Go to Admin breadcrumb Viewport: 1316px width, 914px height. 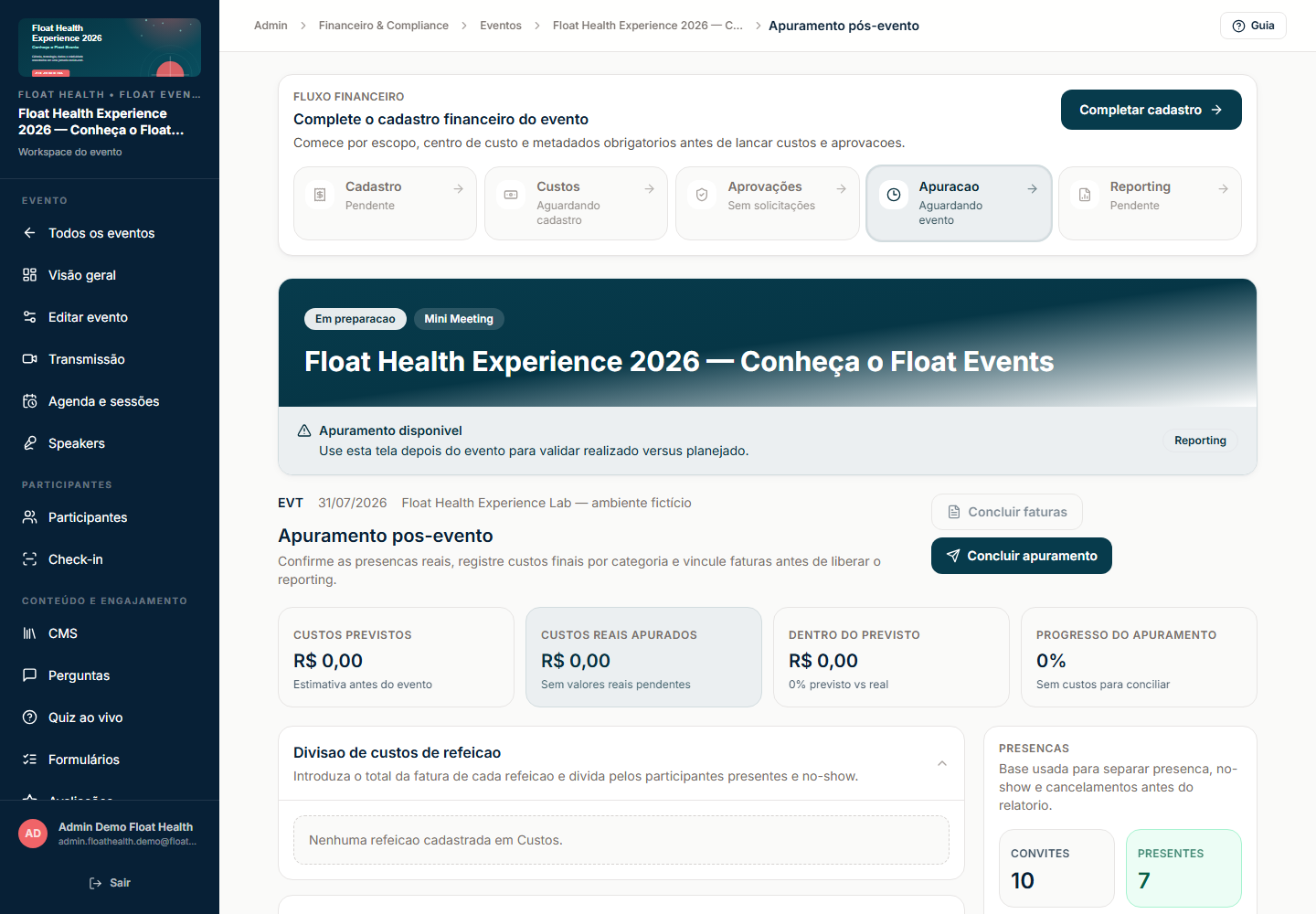(271, 26)
